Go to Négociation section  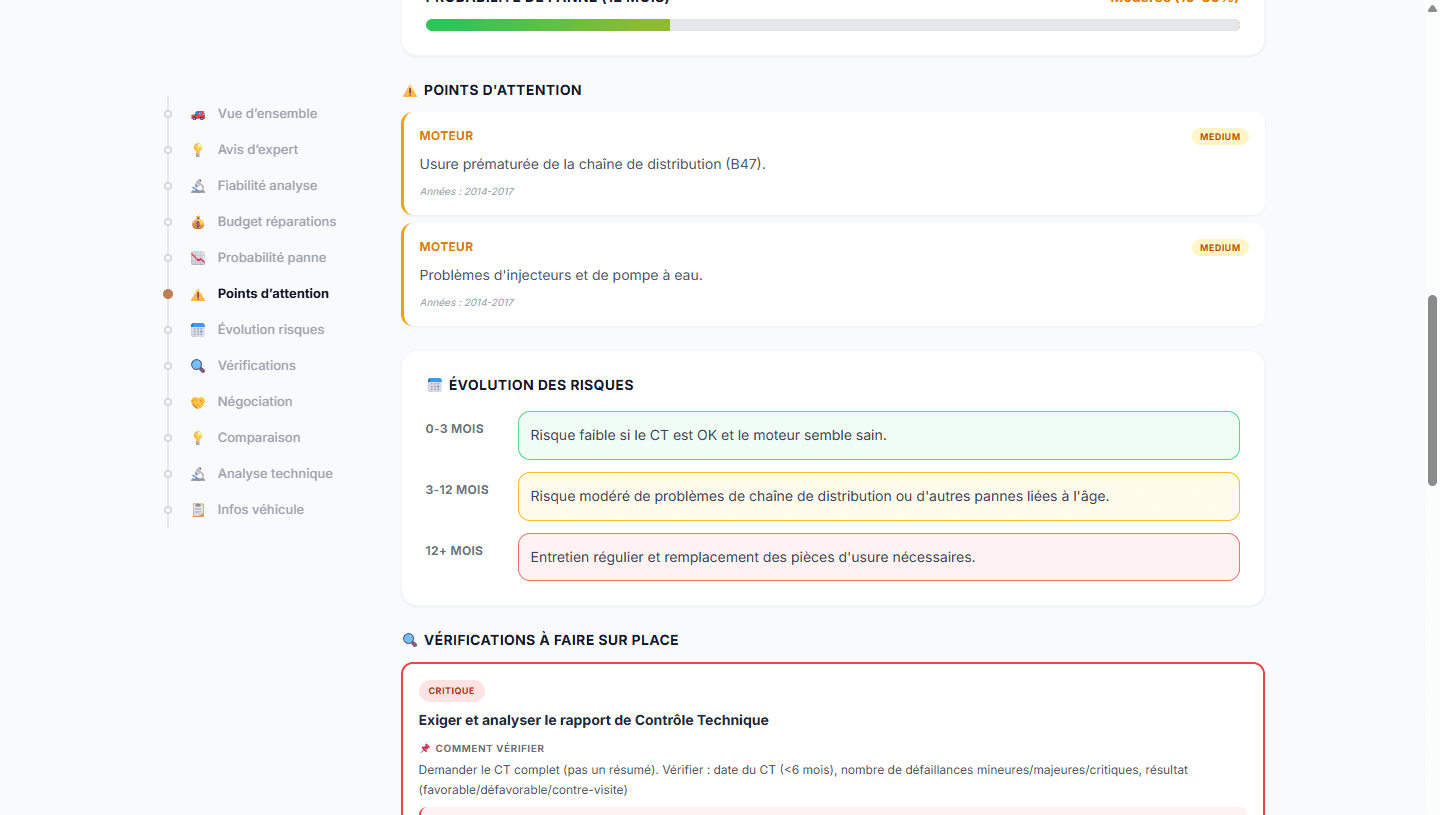[x=255, y=402]
